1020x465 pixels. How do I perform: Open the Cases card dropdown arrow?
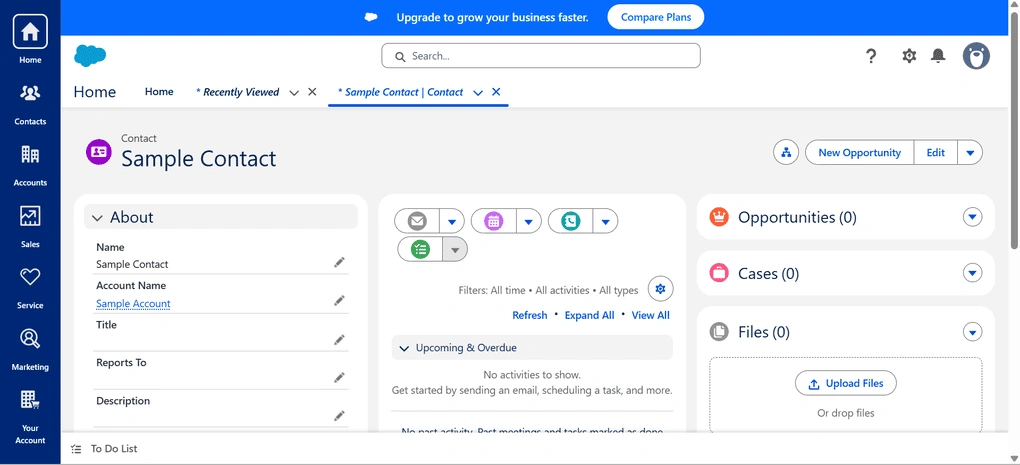tap(973, 273)
